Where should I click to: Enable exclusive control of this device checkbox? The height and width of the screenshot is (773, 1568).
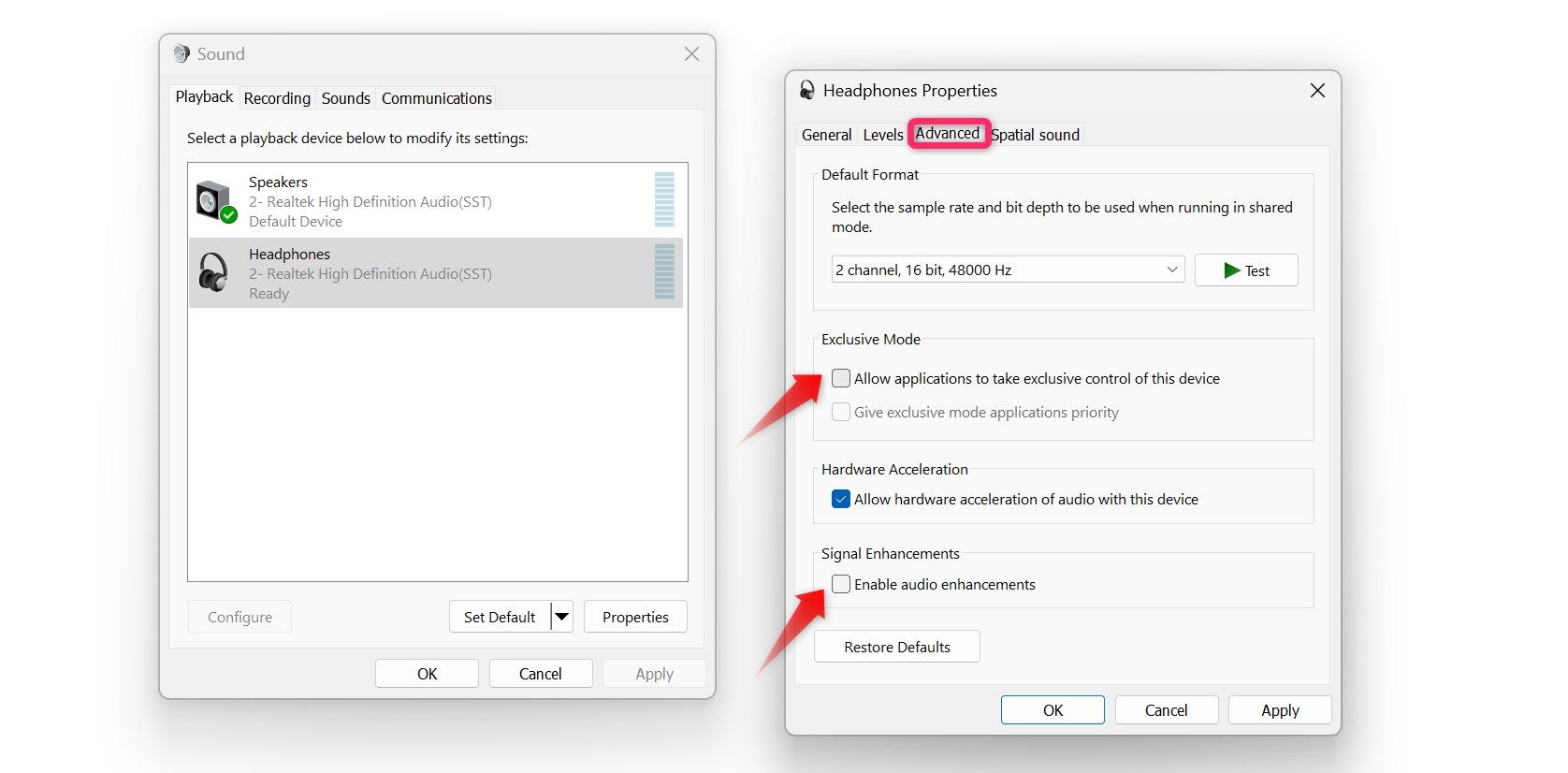click(841, 378)
